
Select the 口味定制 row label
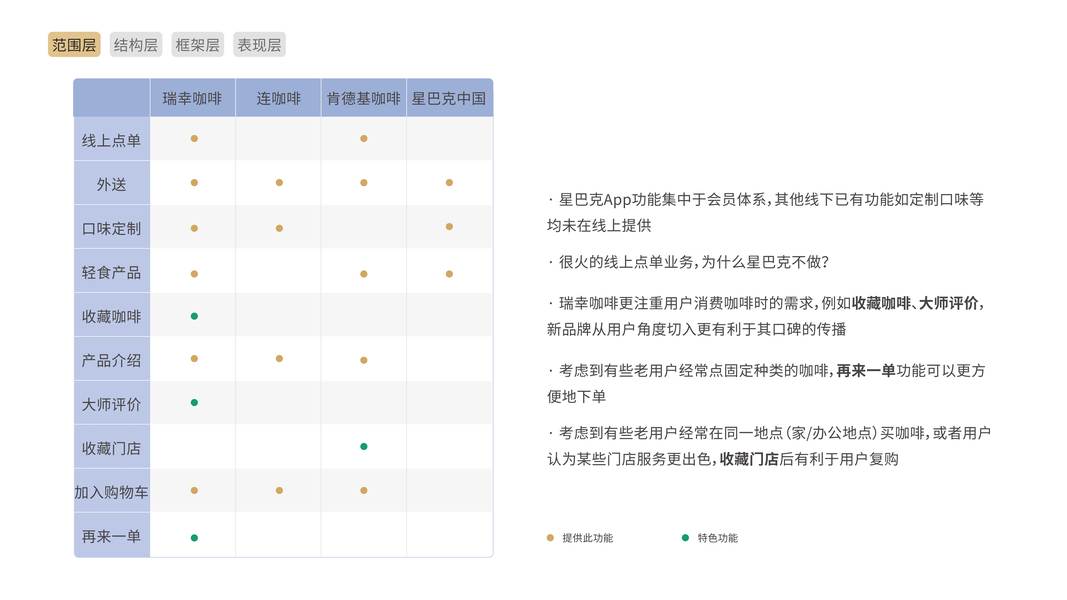(111, 228)
